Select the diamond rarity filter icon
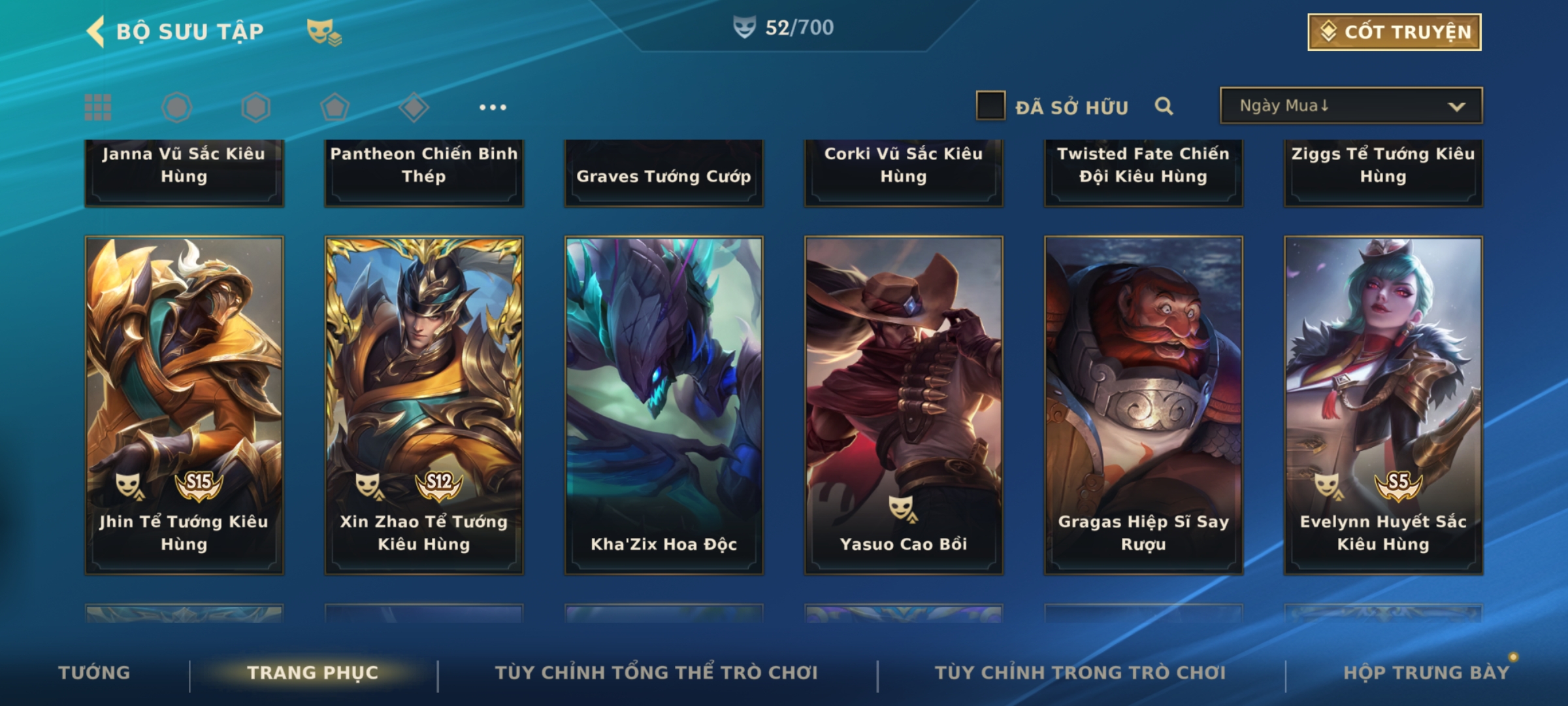Screen dimensions: 1568x706 (414, 107)
